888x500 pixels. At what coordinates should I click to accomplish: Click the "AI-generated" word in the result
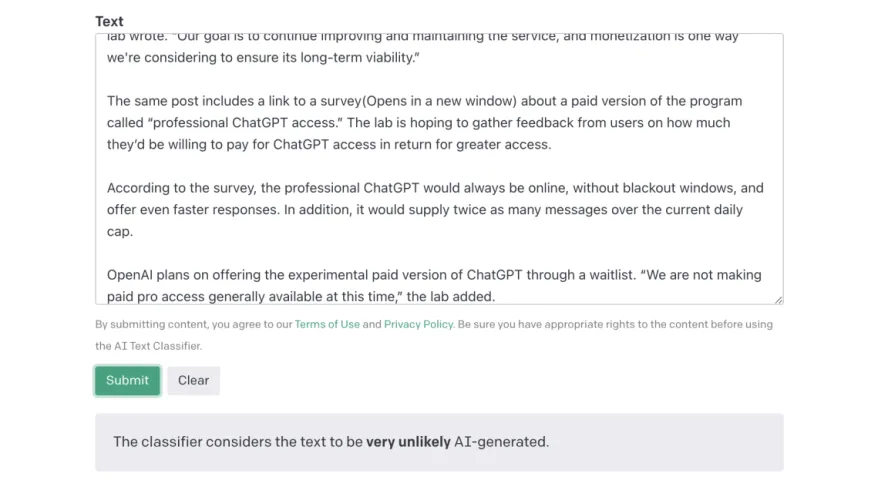(501, 441)
